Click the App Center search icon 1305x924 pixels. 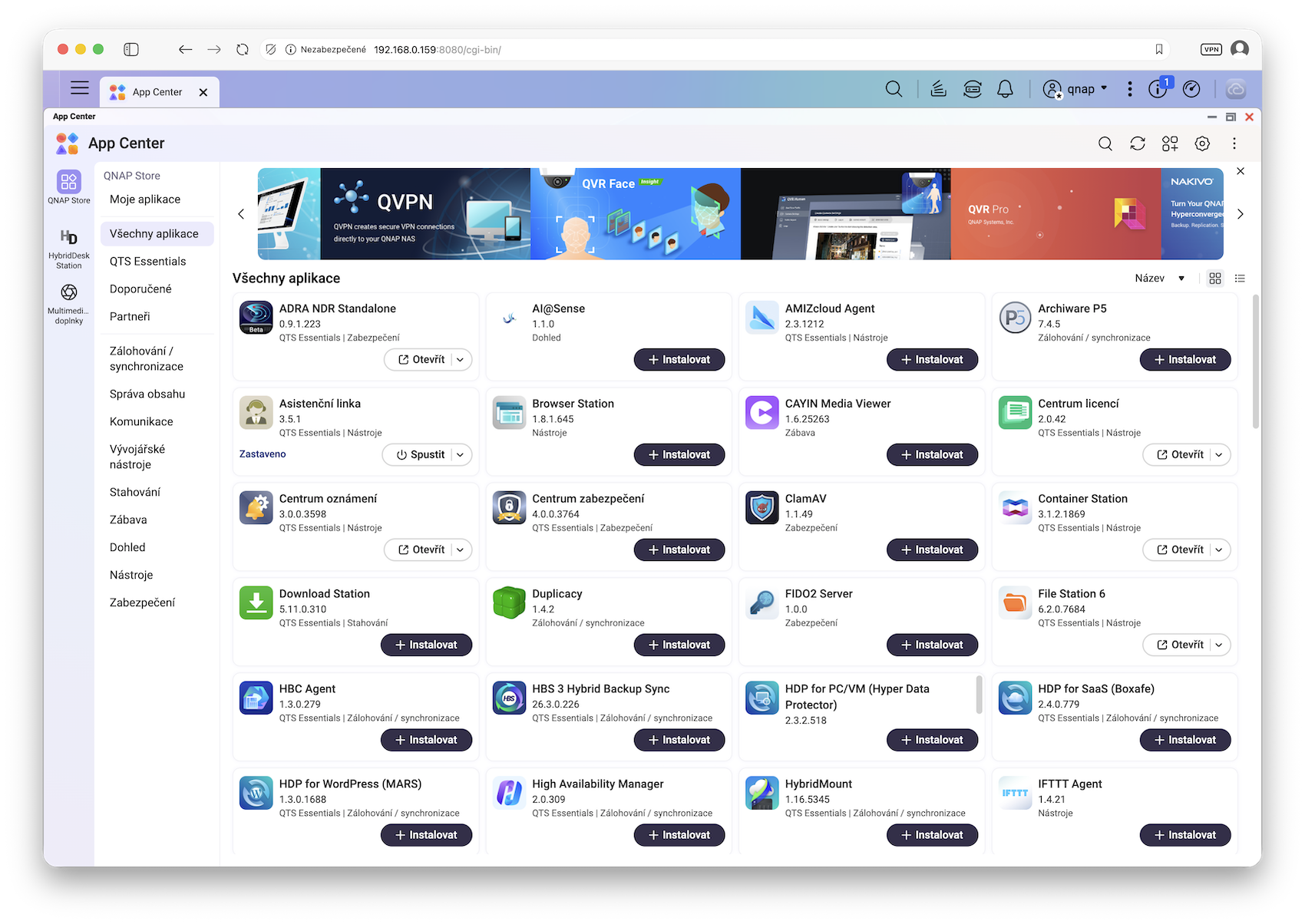click(x=1105, y=144)
